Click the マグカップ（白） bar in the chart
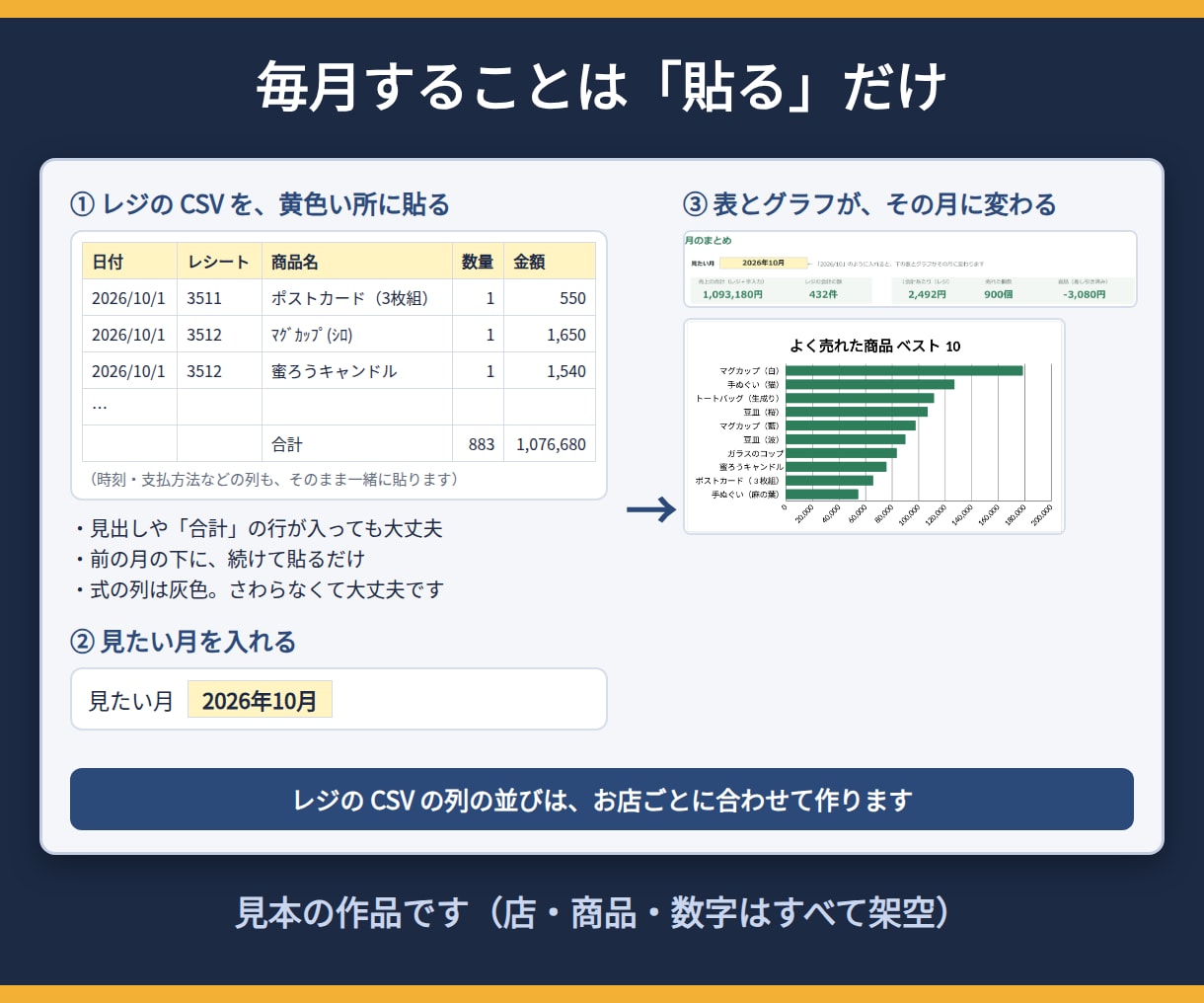This screenshot has height=1003, width=1204. pyautogui.click(x=904, y=370)
